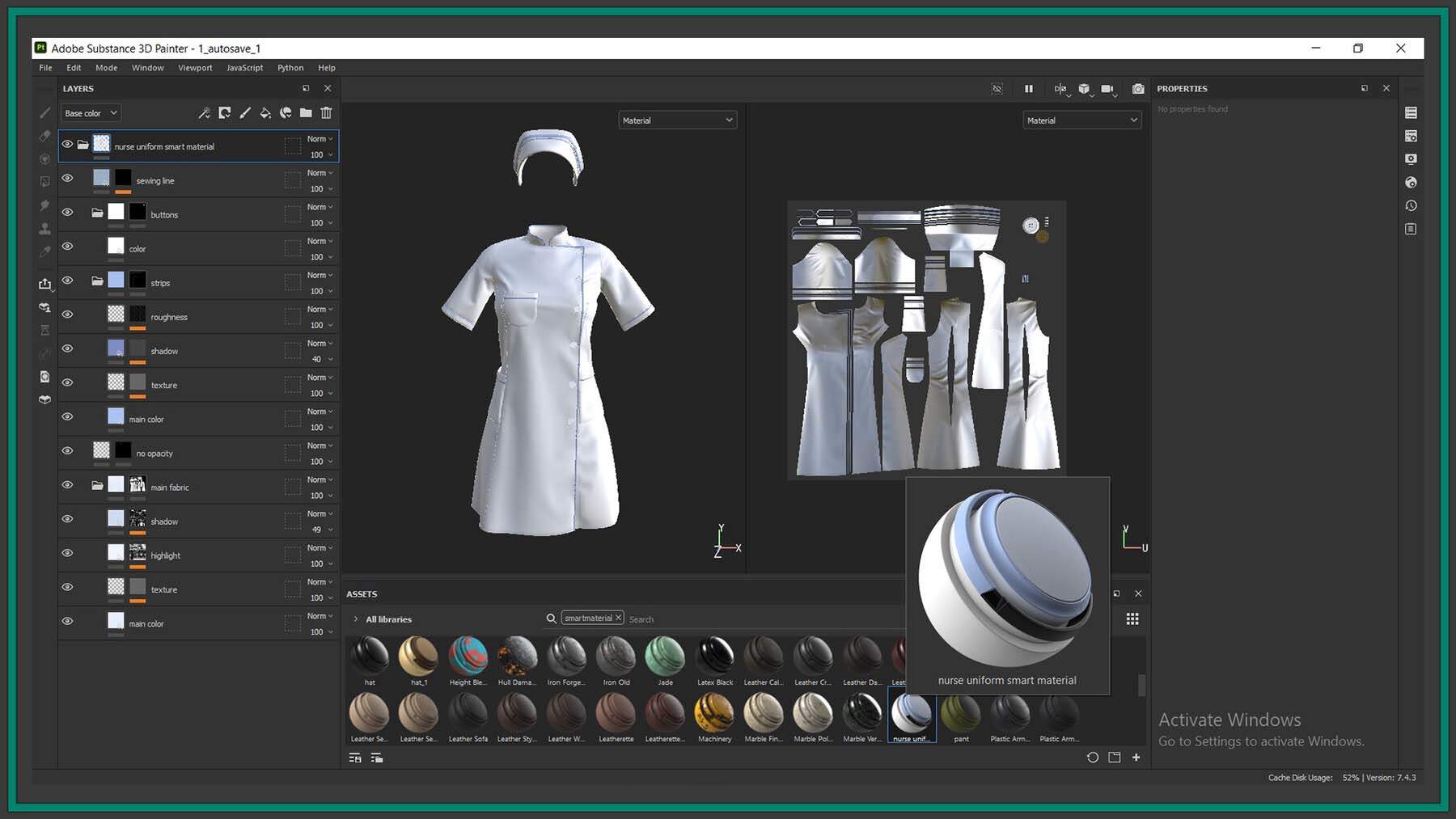Click the add folder icon in Layers
Viewport: 1456px width, 819px height.
[x=306, y=113]
